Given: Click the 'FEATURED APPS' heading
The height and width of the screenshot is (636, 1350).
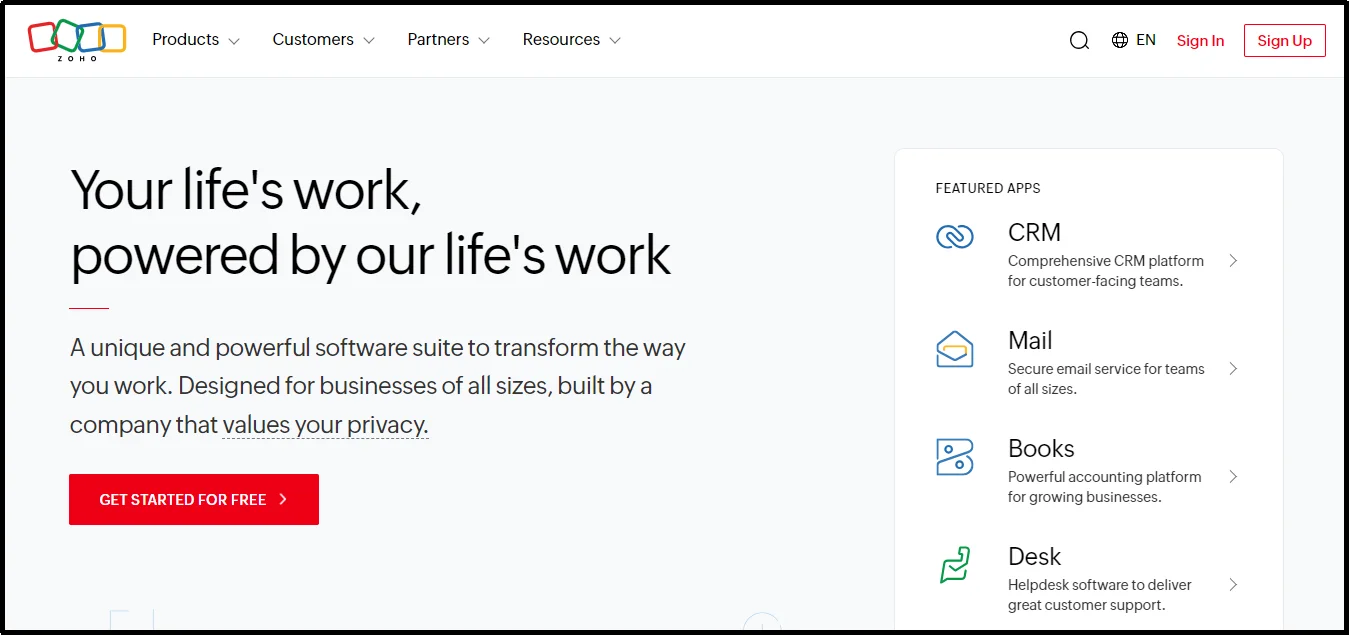Looking at the screenshot, I should click(988, 188).
